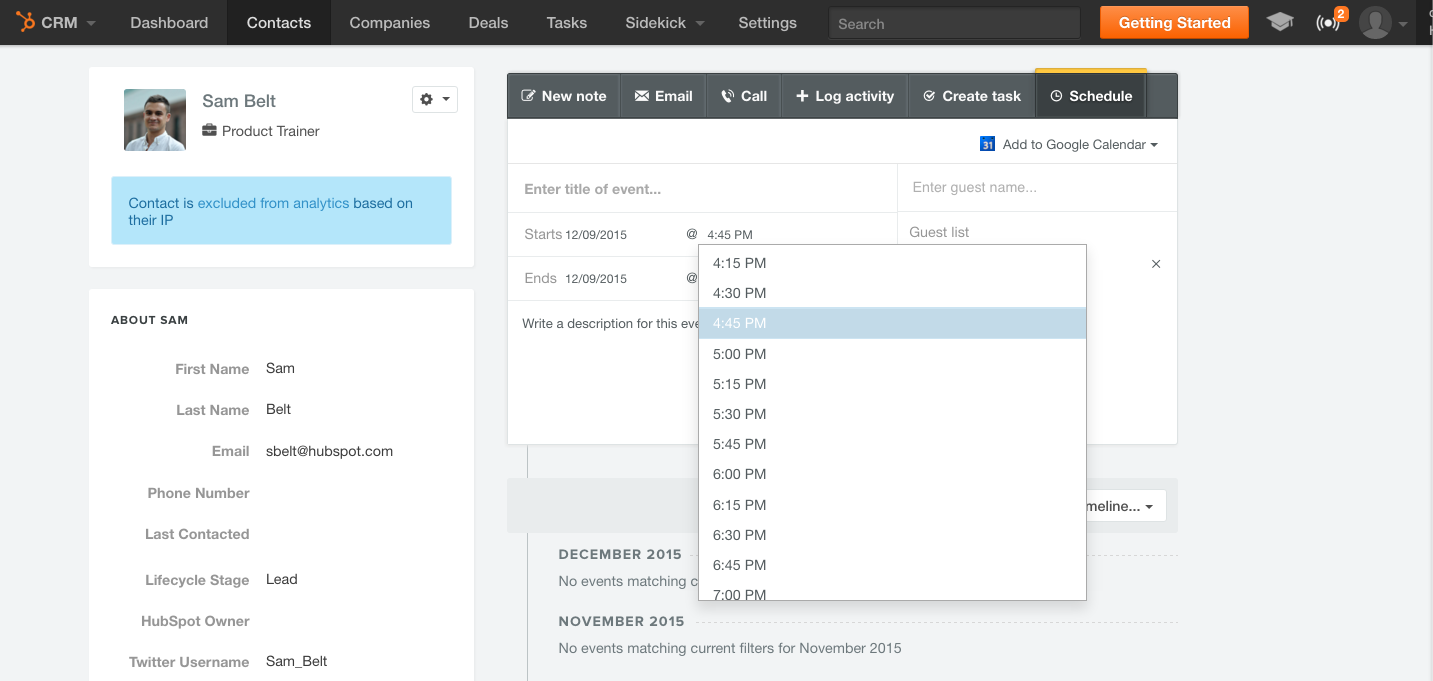This screenshot has width=1433, height=681.
Task: Click the HubSpot Owner field label
Action: [195, 621]
